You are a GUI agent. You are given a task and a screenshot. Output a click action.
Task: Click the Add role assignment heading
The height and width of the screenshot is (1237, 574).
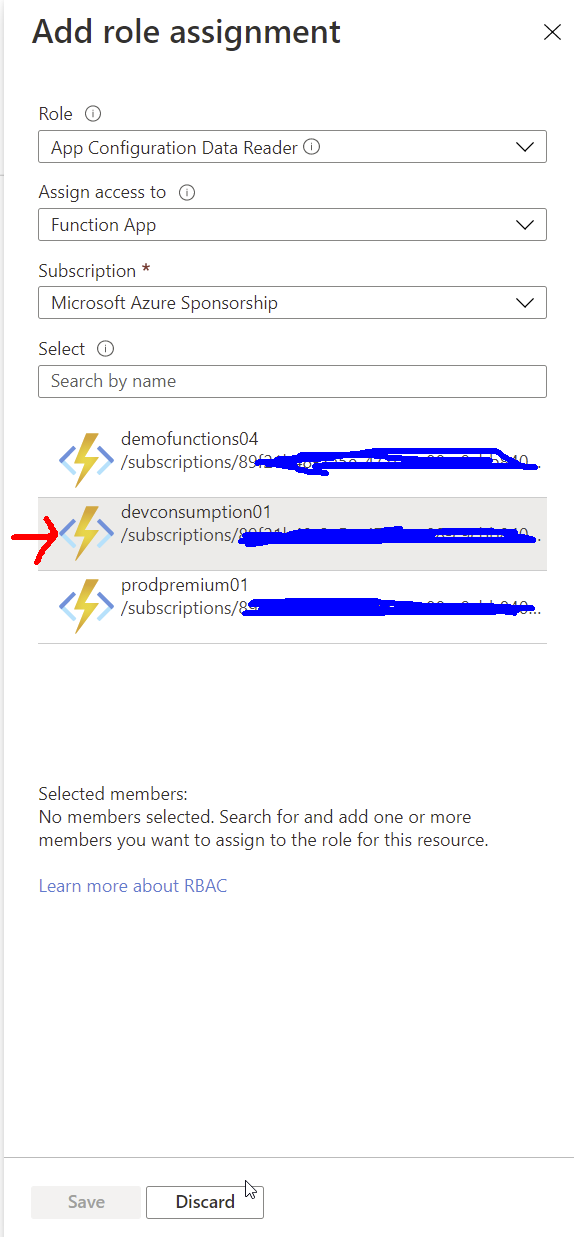186,31
